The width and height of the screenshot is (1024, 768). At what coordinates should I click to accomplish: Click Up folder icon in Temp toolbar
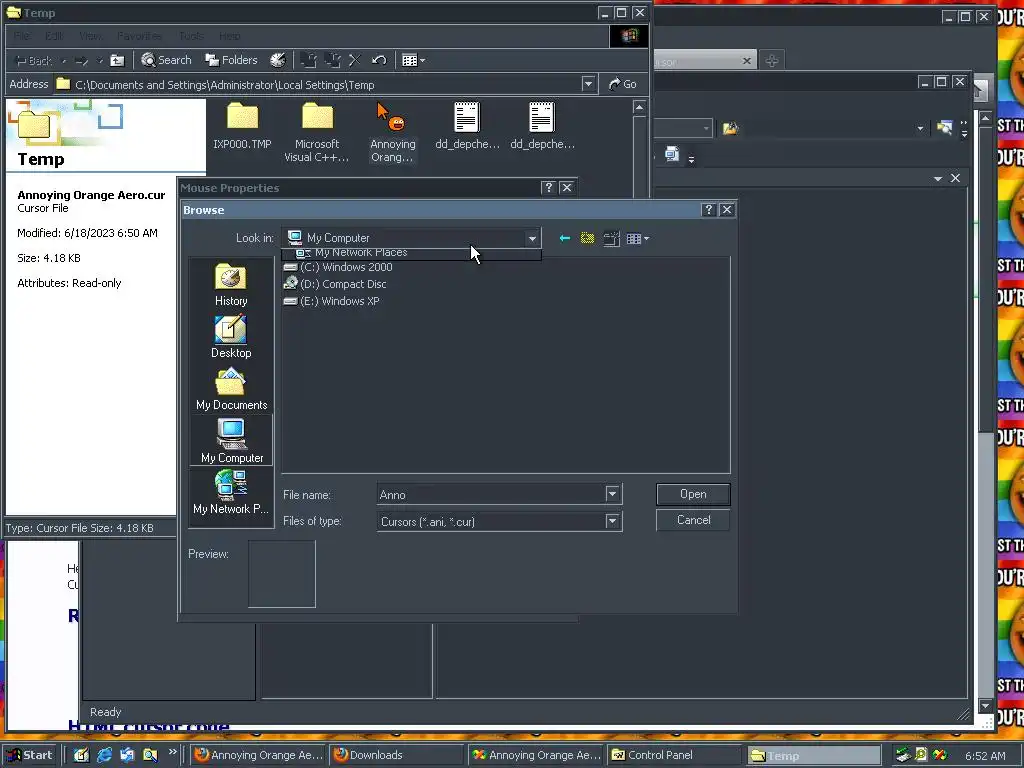(x=117, y=61)
